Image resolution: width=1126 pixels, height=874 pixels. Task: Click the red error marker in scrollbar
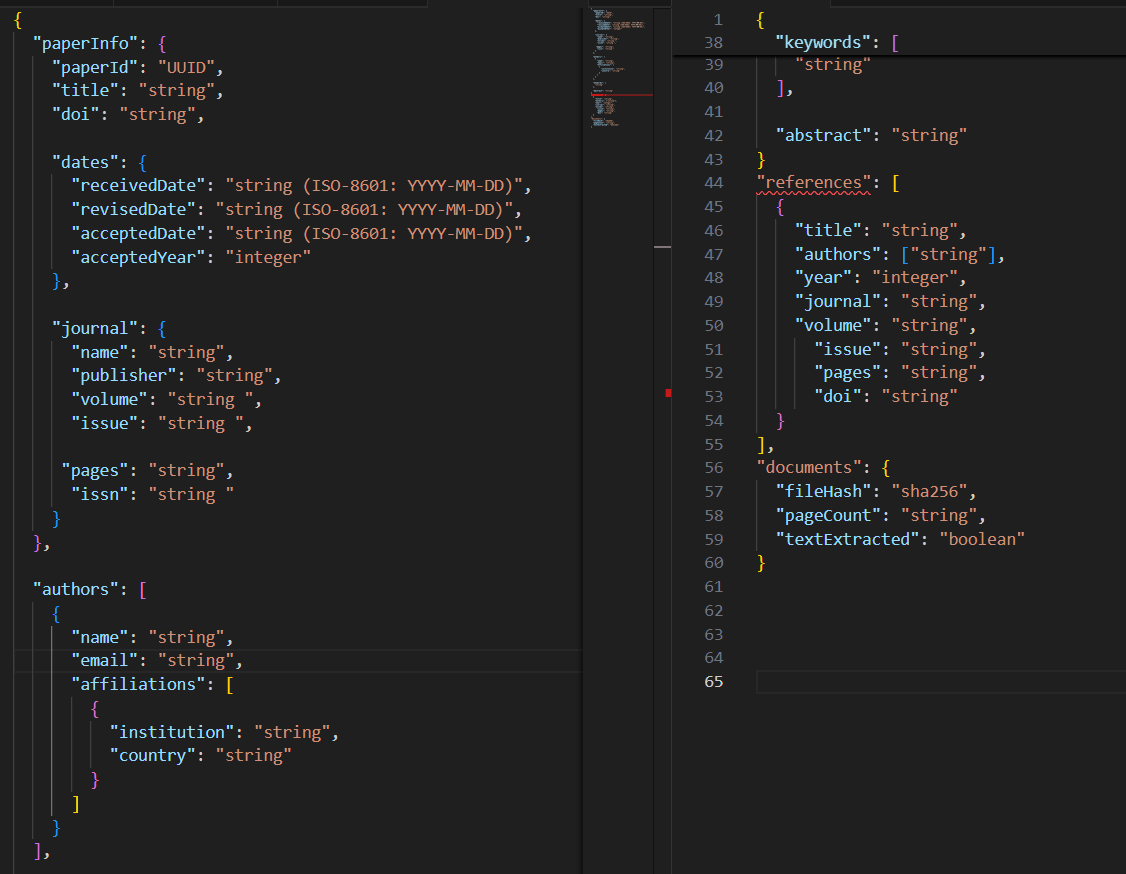click(x=668, y=393)
